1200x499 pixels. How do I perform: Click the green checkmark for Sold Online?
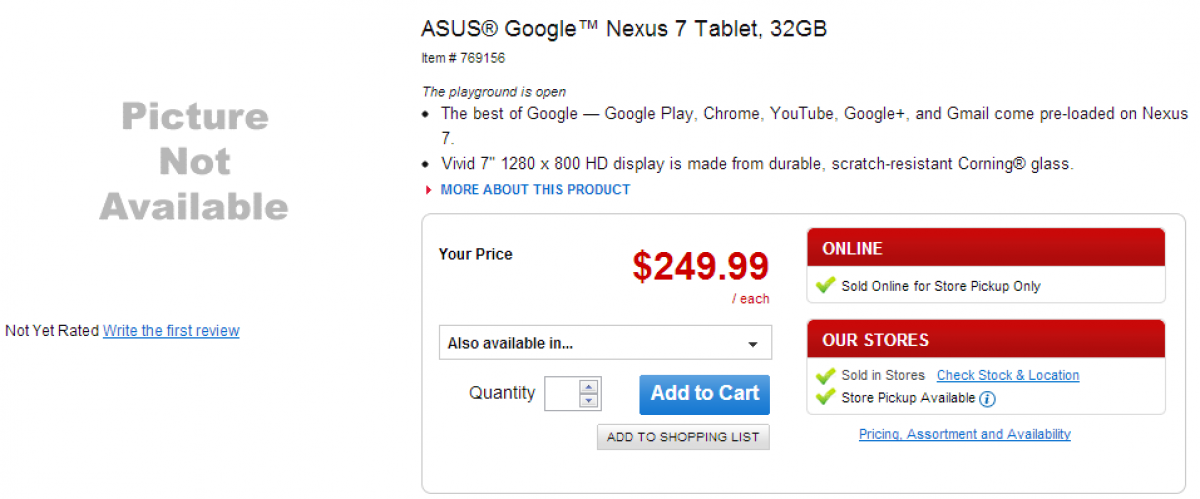click(x=825, y=286)
